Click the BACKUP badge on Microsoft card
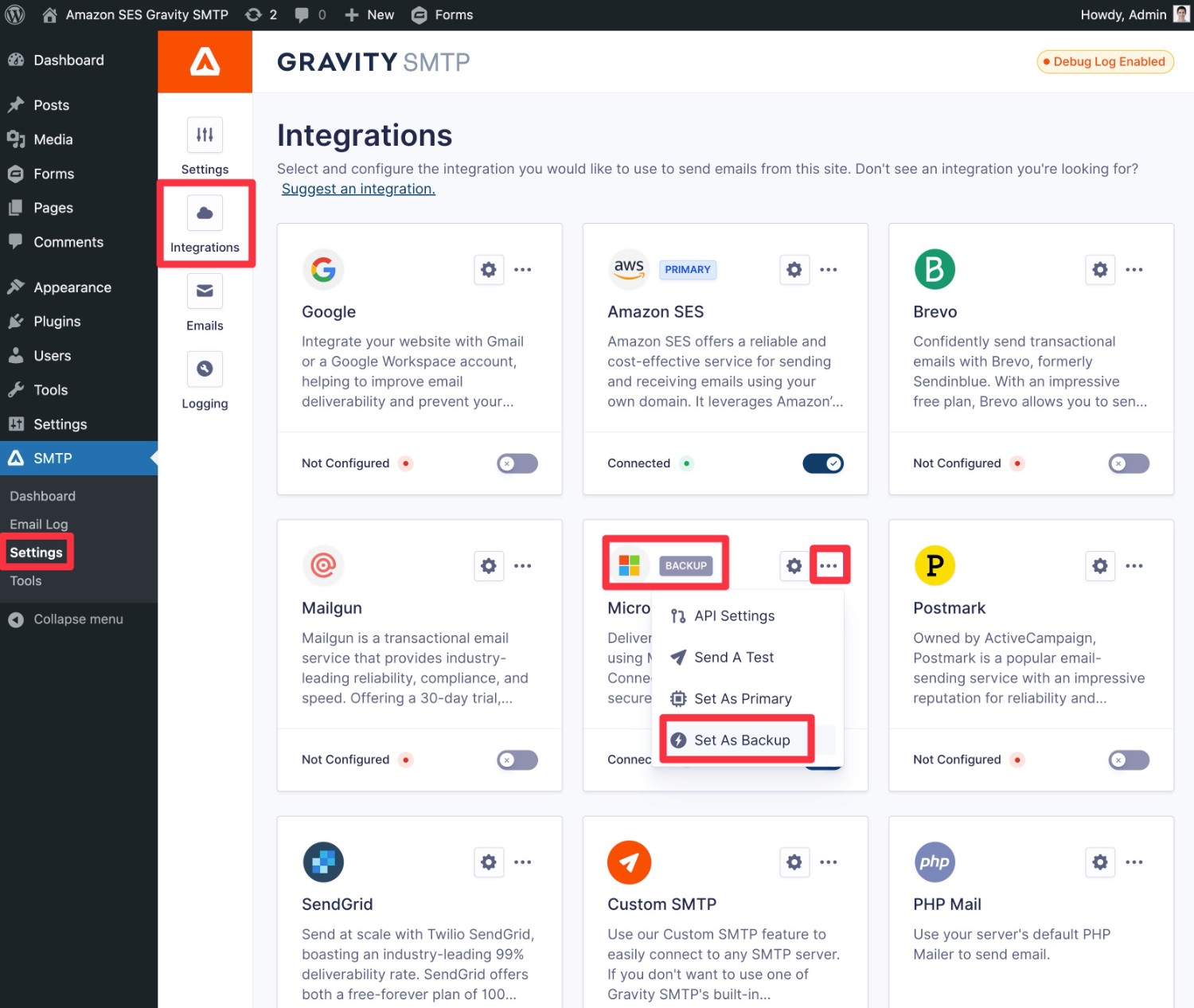 click(686, 566)
